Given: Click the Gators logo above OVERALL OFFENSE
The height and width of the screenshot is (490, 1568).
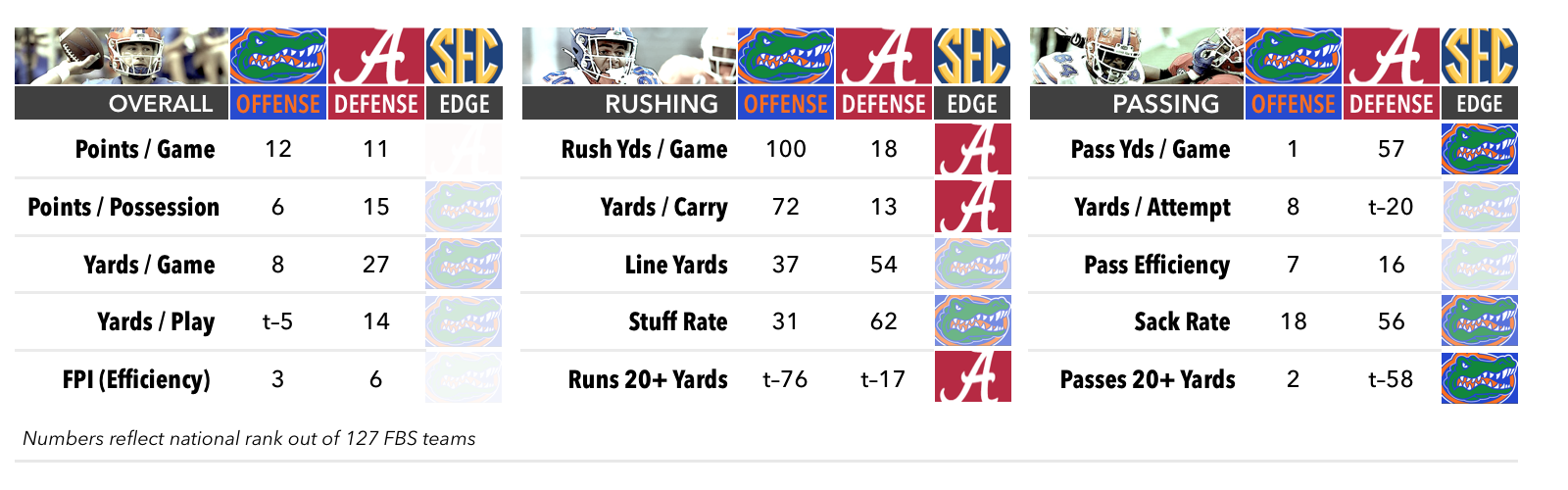Looking at the screenshot, I should [x=278, y=56].
